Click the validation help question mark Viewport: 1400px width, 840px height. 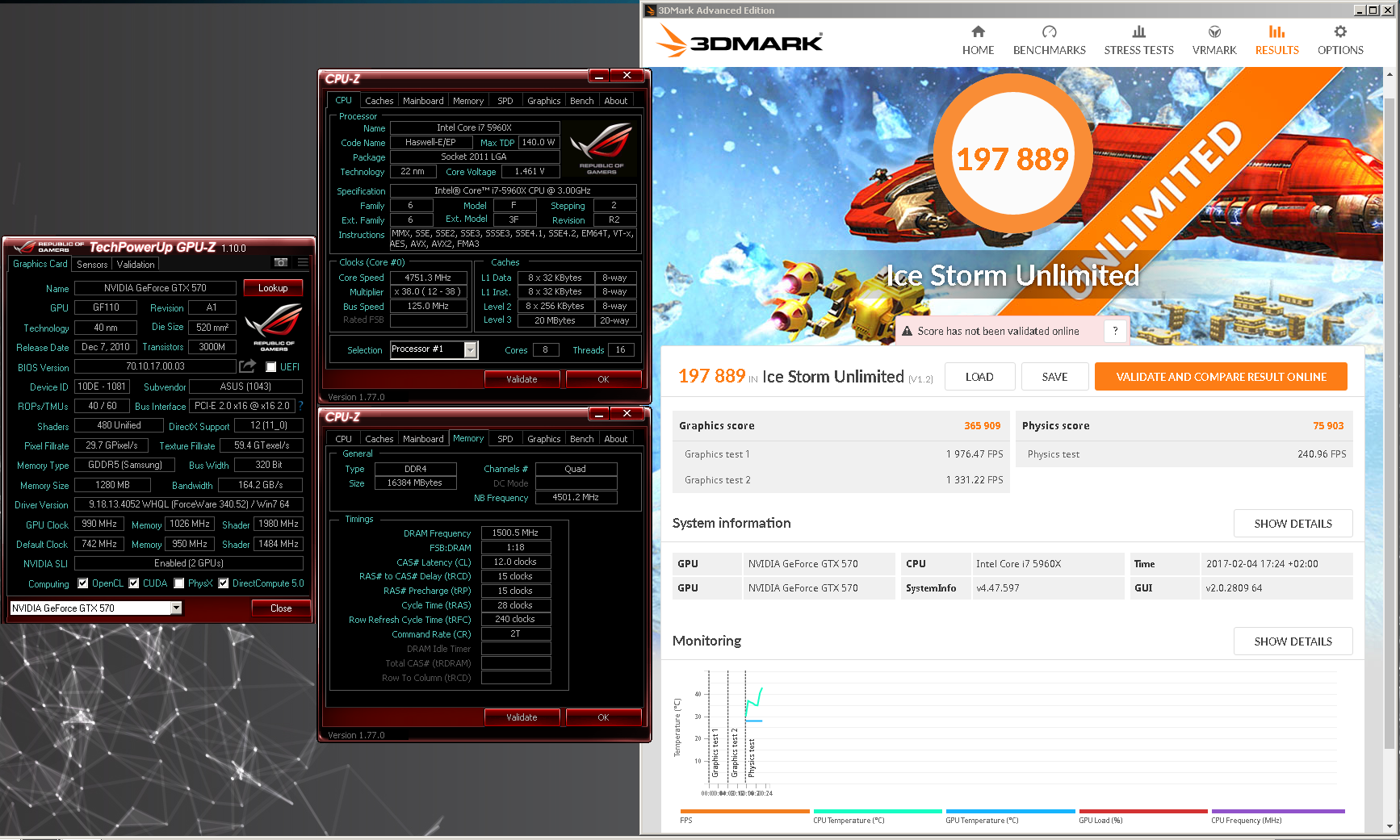[x=1115, y=331]
